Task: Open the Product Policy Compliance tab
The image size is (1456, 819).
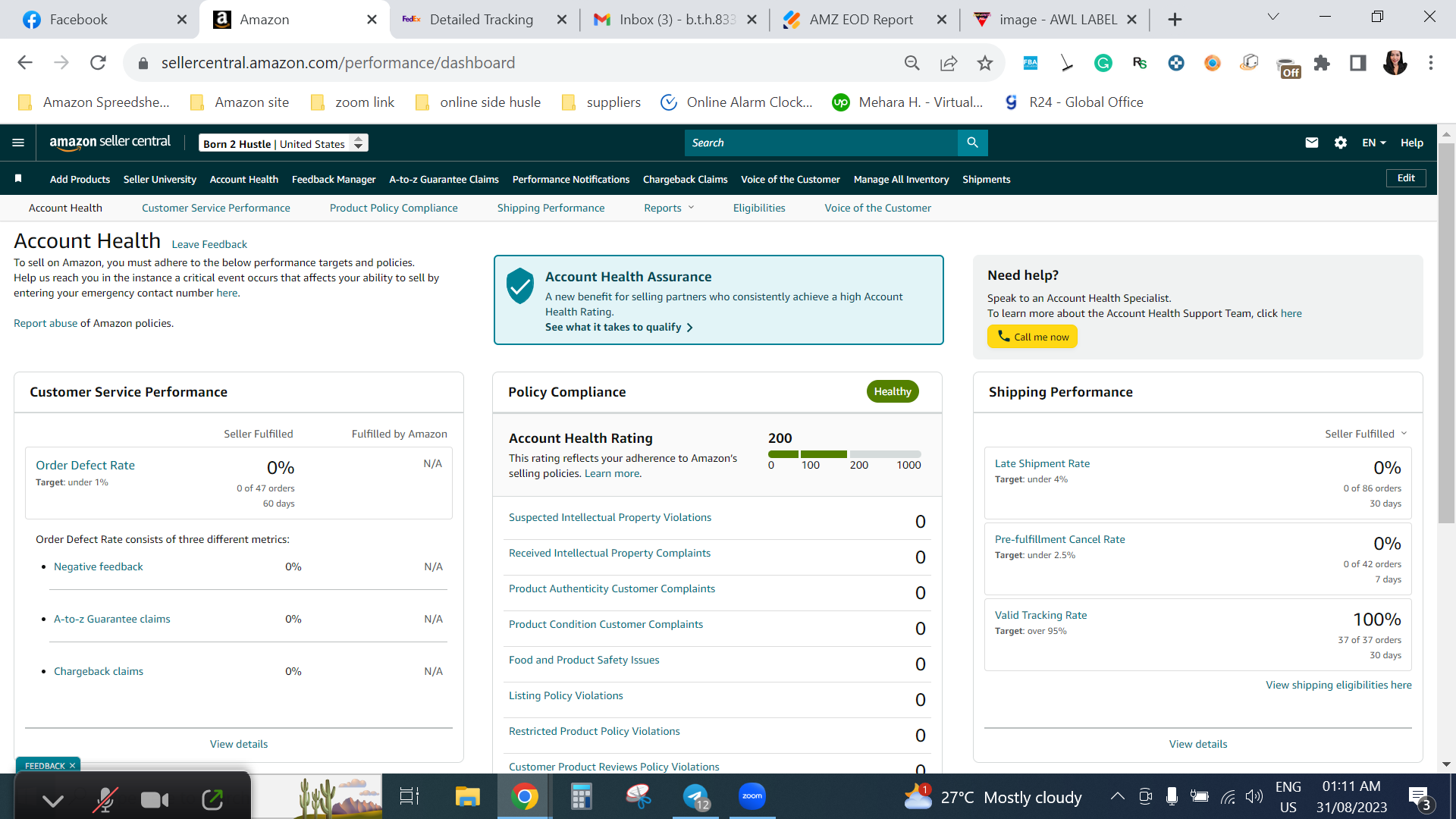Action: 393,208
